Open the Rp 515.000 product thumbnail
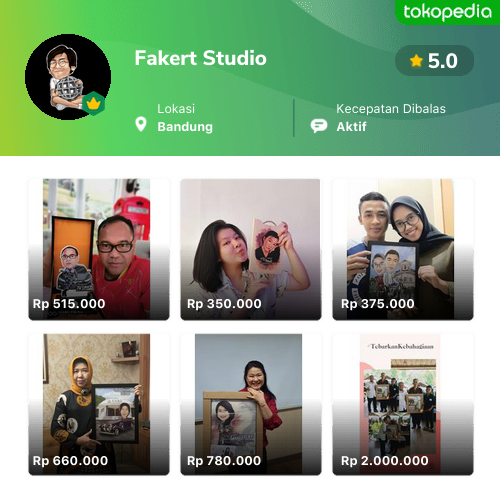 coord(99,249)
